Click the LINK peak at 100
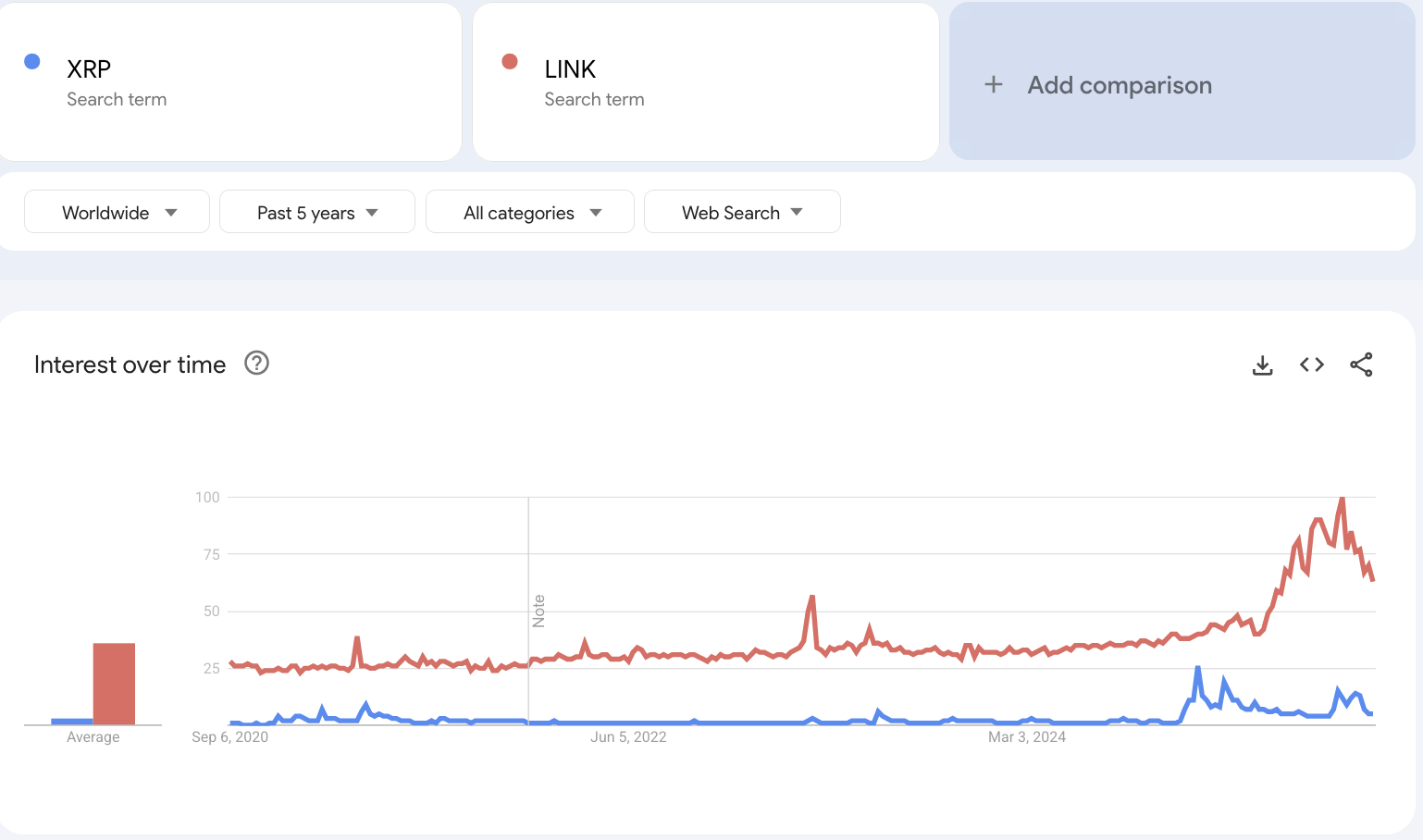This screenshot has height=840, width=1423. 1342,500
